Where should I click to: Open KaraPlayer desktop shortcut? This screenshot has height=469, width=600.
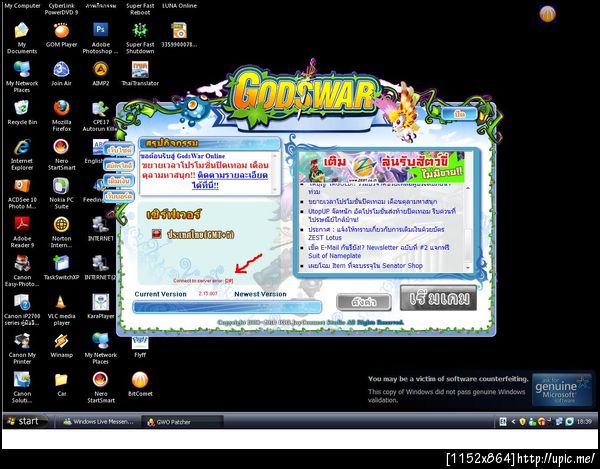(x=101, y=307)
